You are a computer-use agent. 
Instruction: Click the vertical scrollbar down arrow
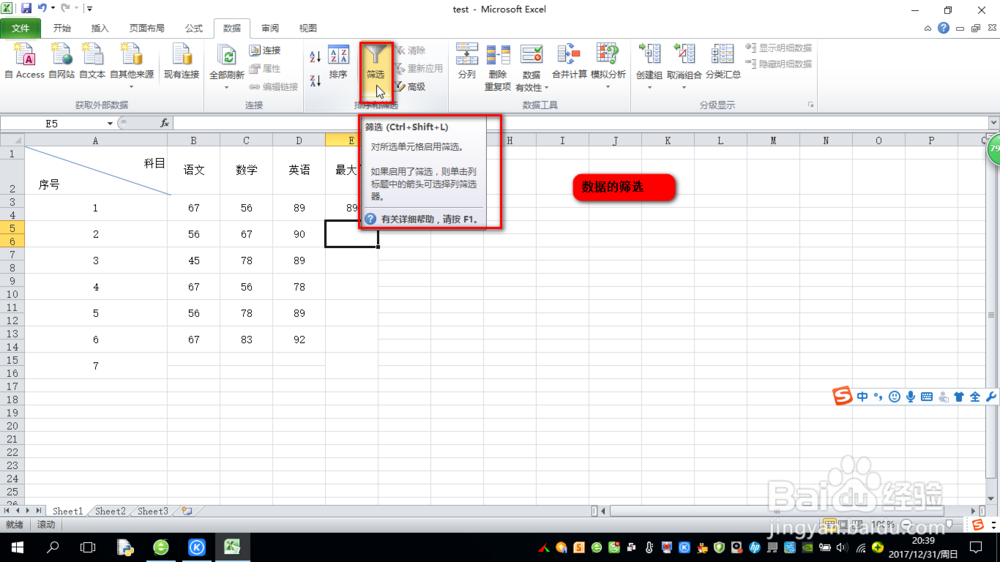(990, 498)
